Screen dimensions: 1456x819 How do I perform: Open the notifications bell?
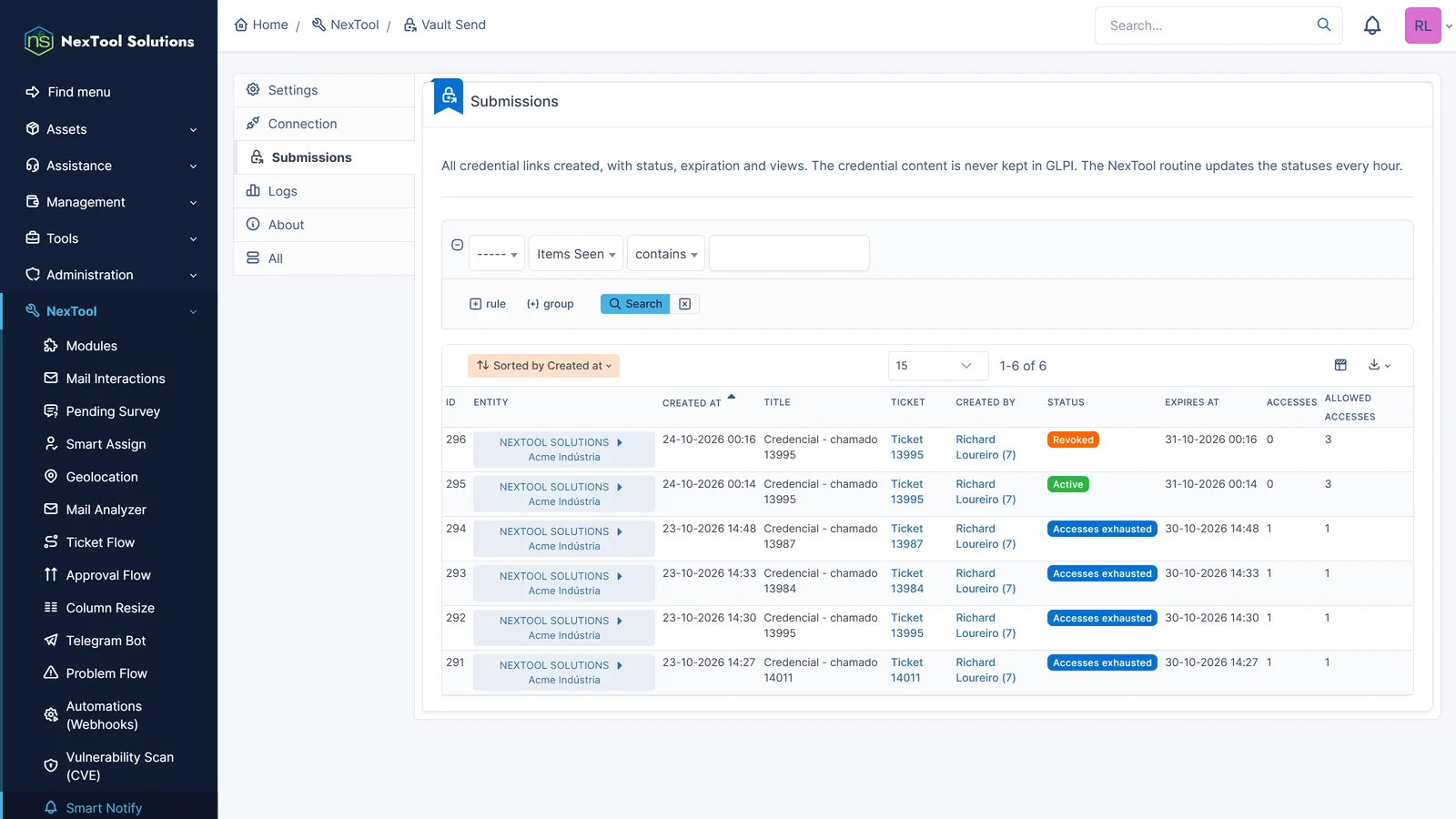tap(1372, 25)
